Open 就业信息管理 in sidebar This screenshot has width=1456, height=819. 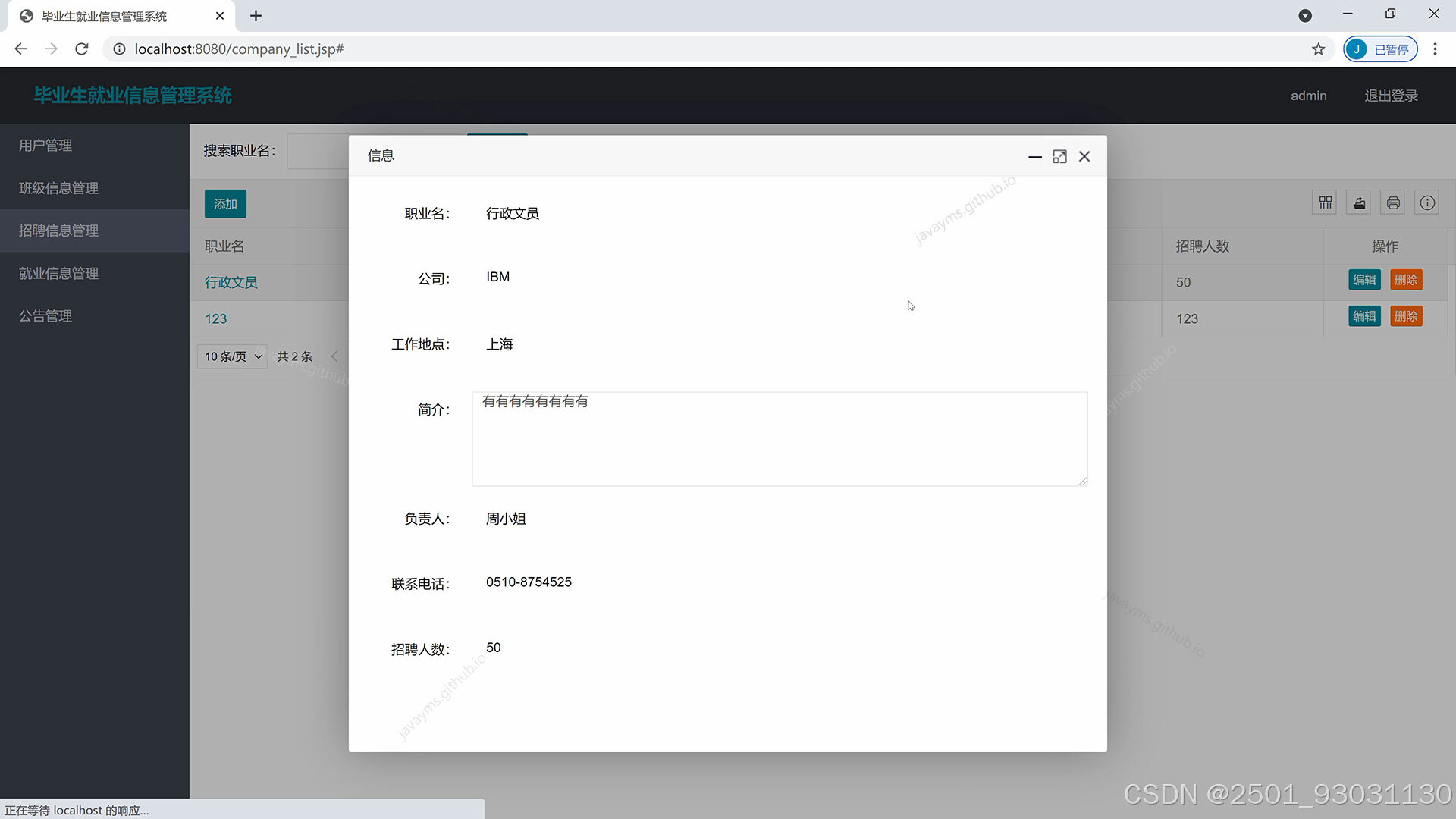(95, 273)
